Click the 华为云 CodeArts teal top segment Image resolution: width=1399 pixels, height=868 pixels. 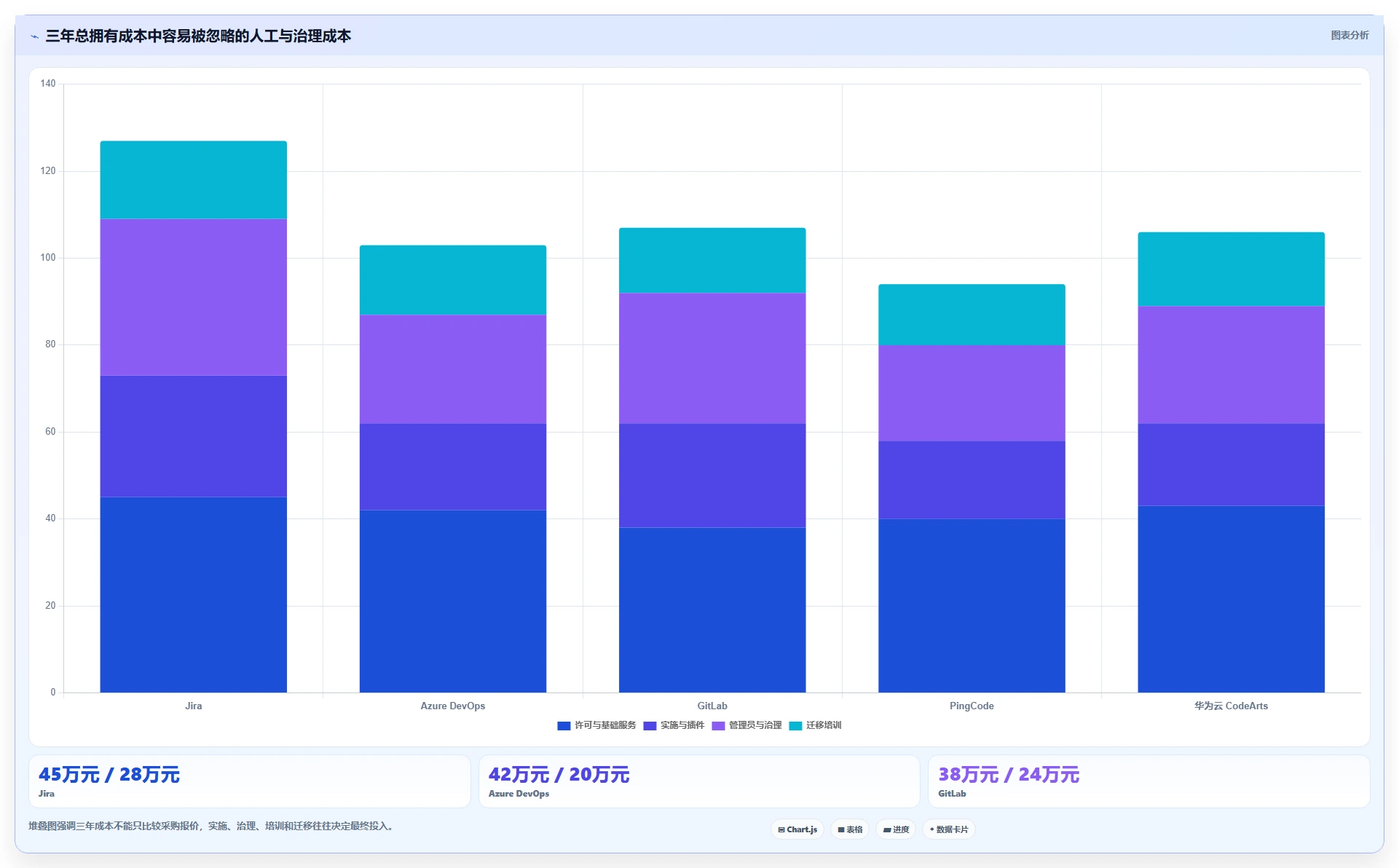(1231, 269)
